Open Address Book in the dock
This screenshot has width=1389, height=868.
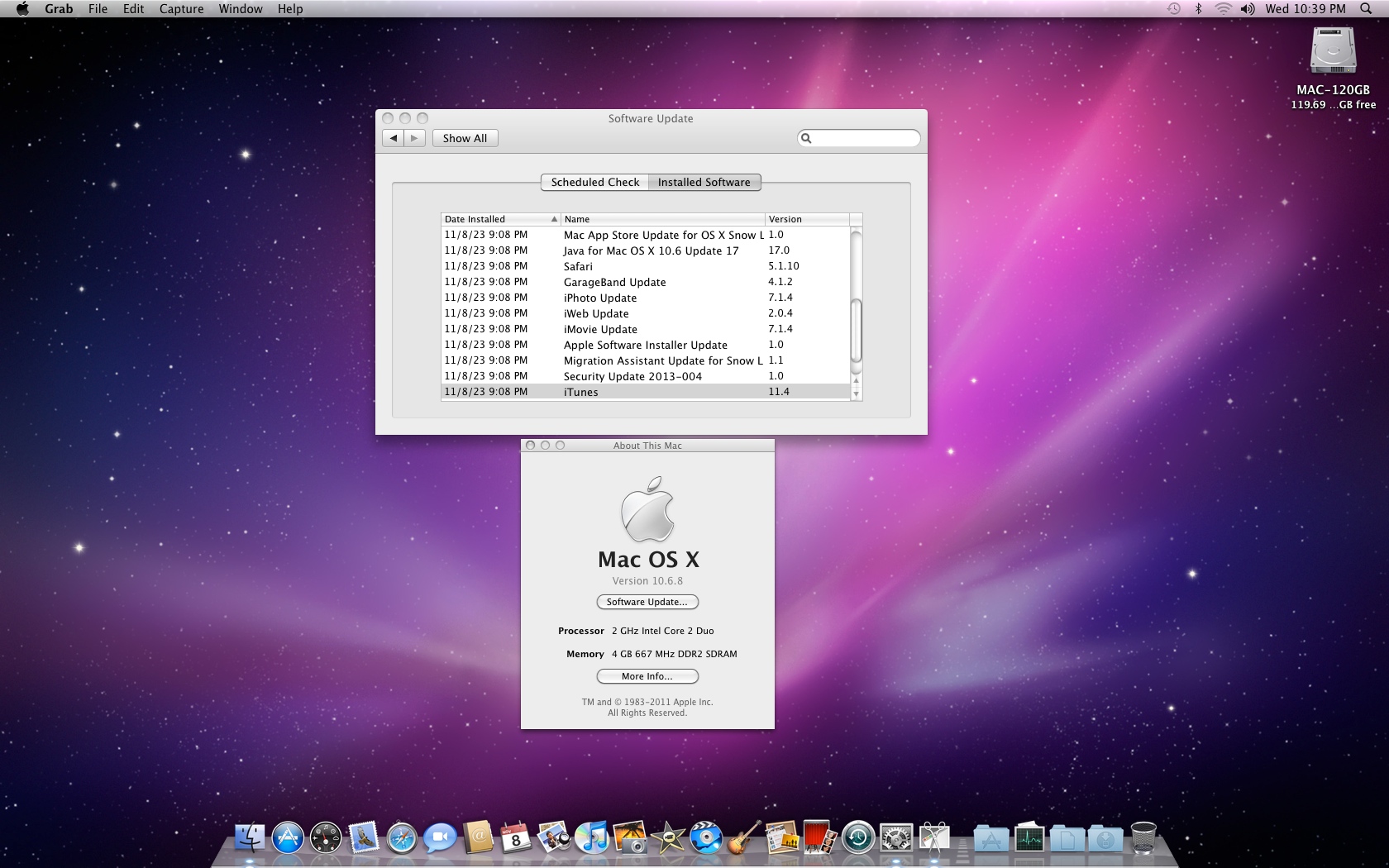coord(478,837)
